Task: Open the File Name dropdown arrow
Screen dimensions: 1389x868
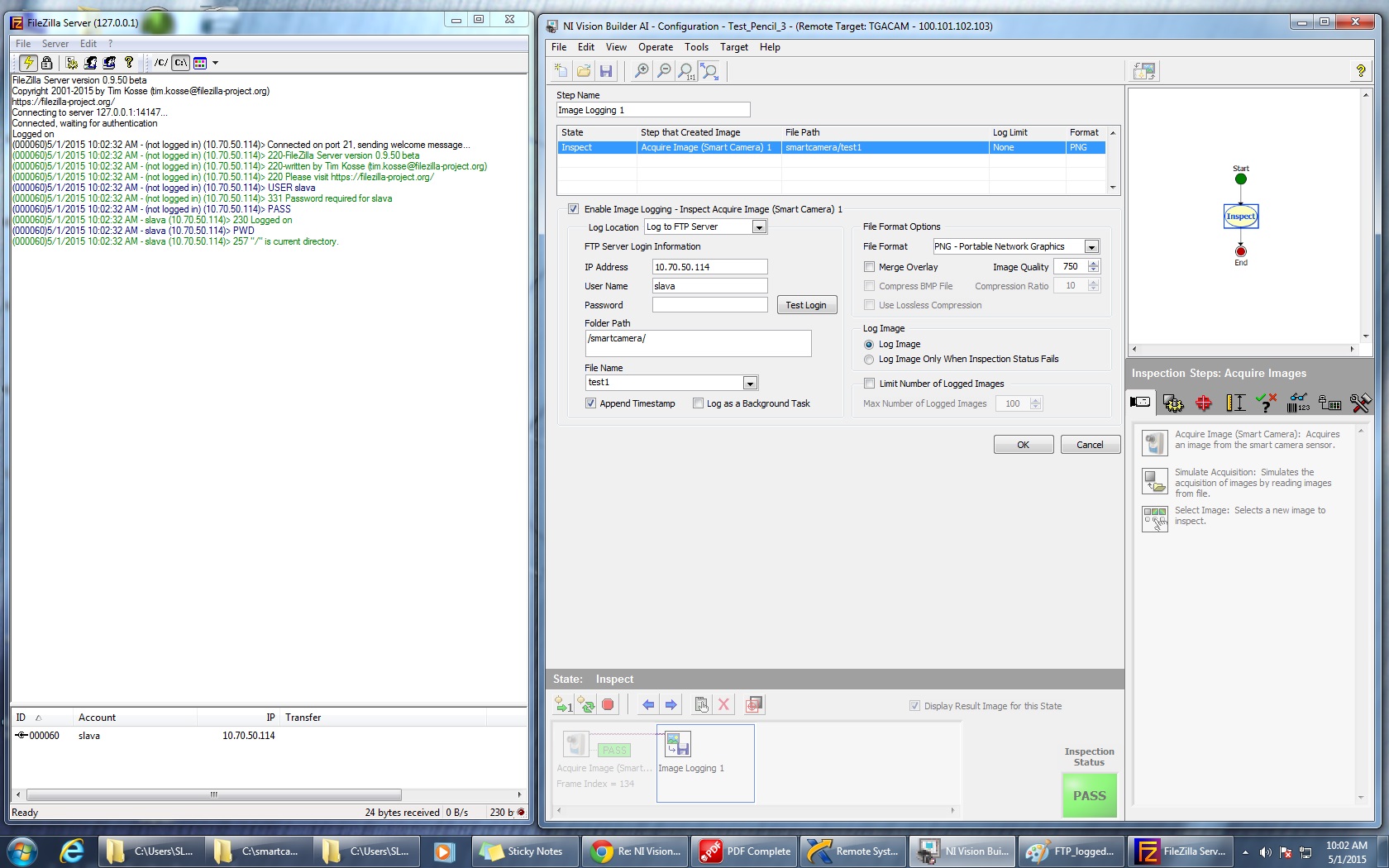Action: click(750, 383)
